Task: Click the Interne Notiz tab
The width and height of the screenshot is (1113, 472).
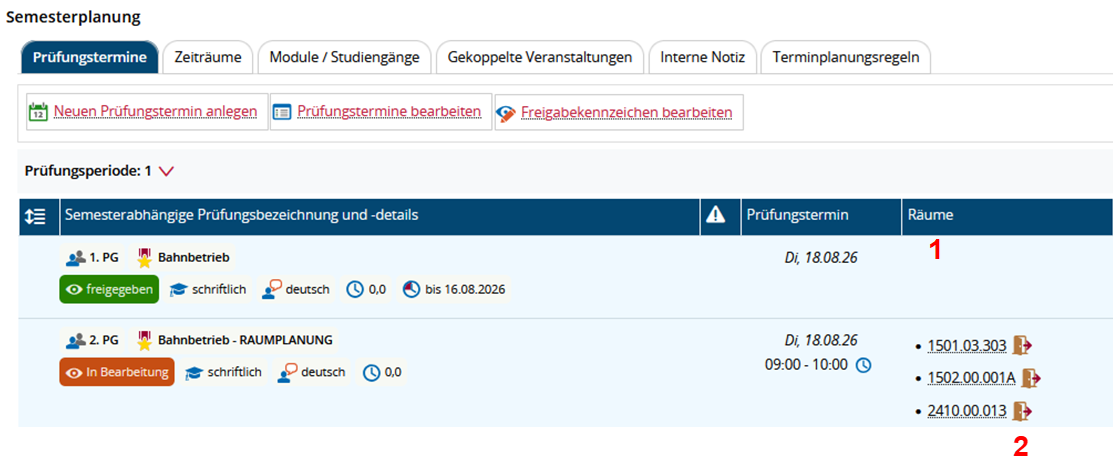Action: (703, 57)
